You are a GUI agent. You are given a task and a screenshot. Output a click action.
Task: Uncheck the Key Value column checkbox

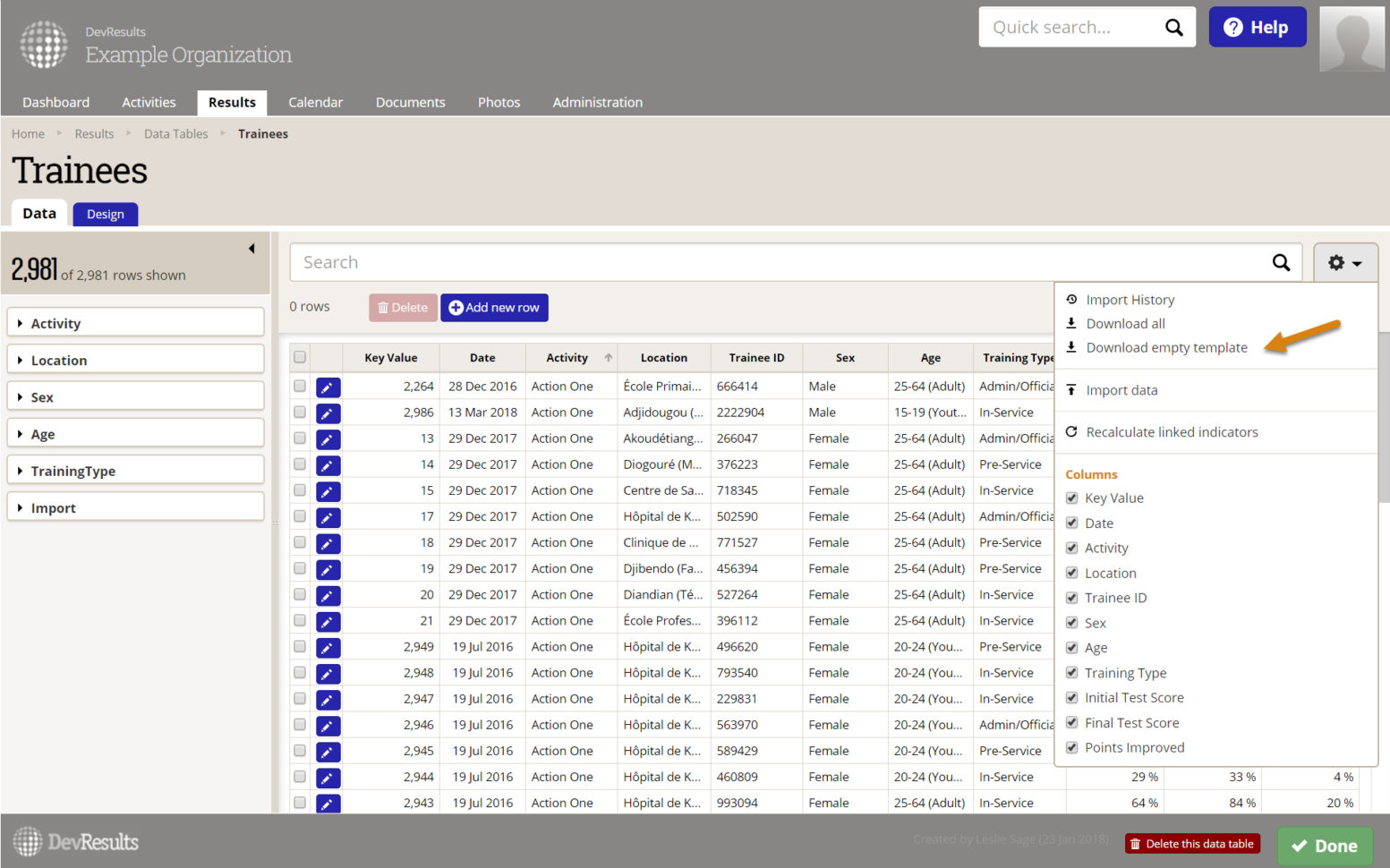(1071, 498)
